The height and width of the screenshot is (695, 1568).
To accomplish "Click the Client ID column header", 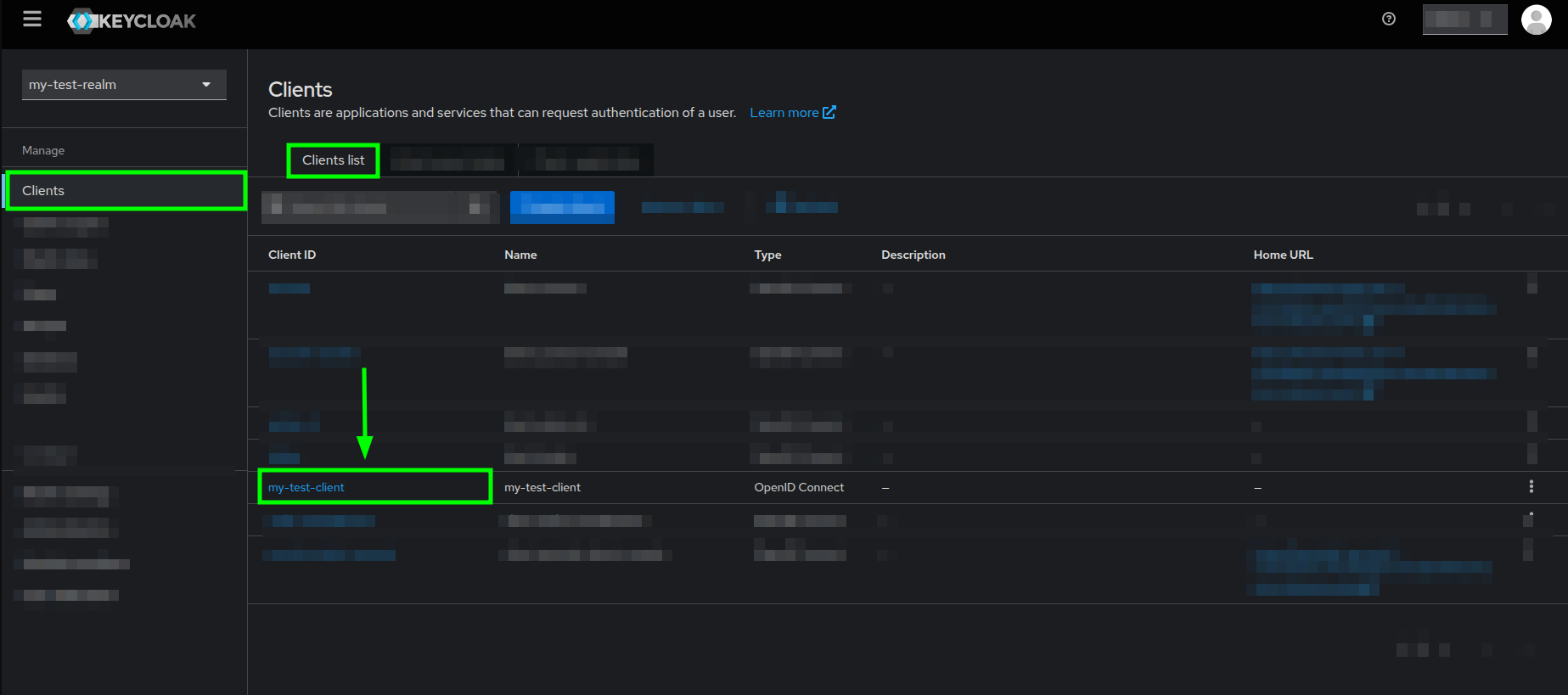I will [292, 255].
